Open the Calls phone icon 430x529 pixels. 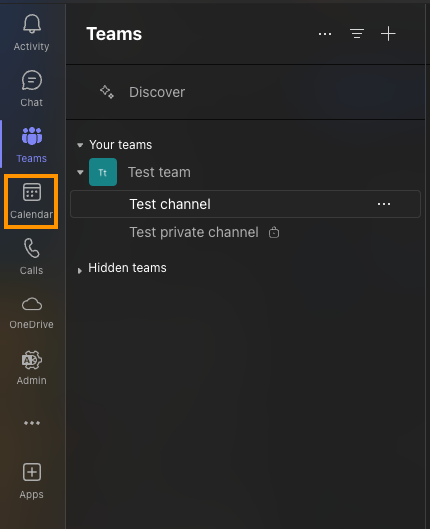pyautogui.click(x=32, y=248)
